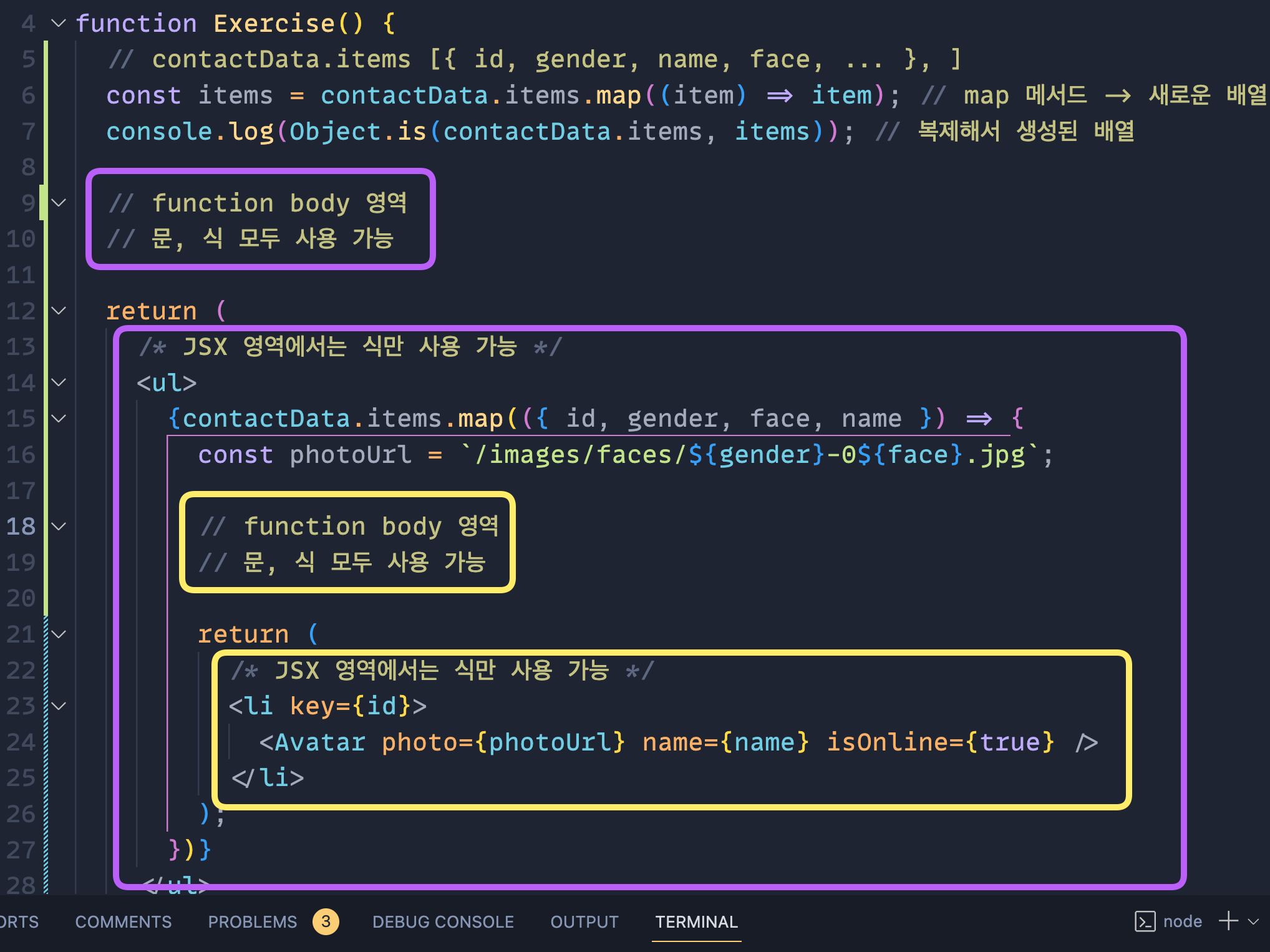Switch to the DEBUG CONSOLE tab
Image resolution: width=1270 pixels, height=952 pixels.
(443, 921)
